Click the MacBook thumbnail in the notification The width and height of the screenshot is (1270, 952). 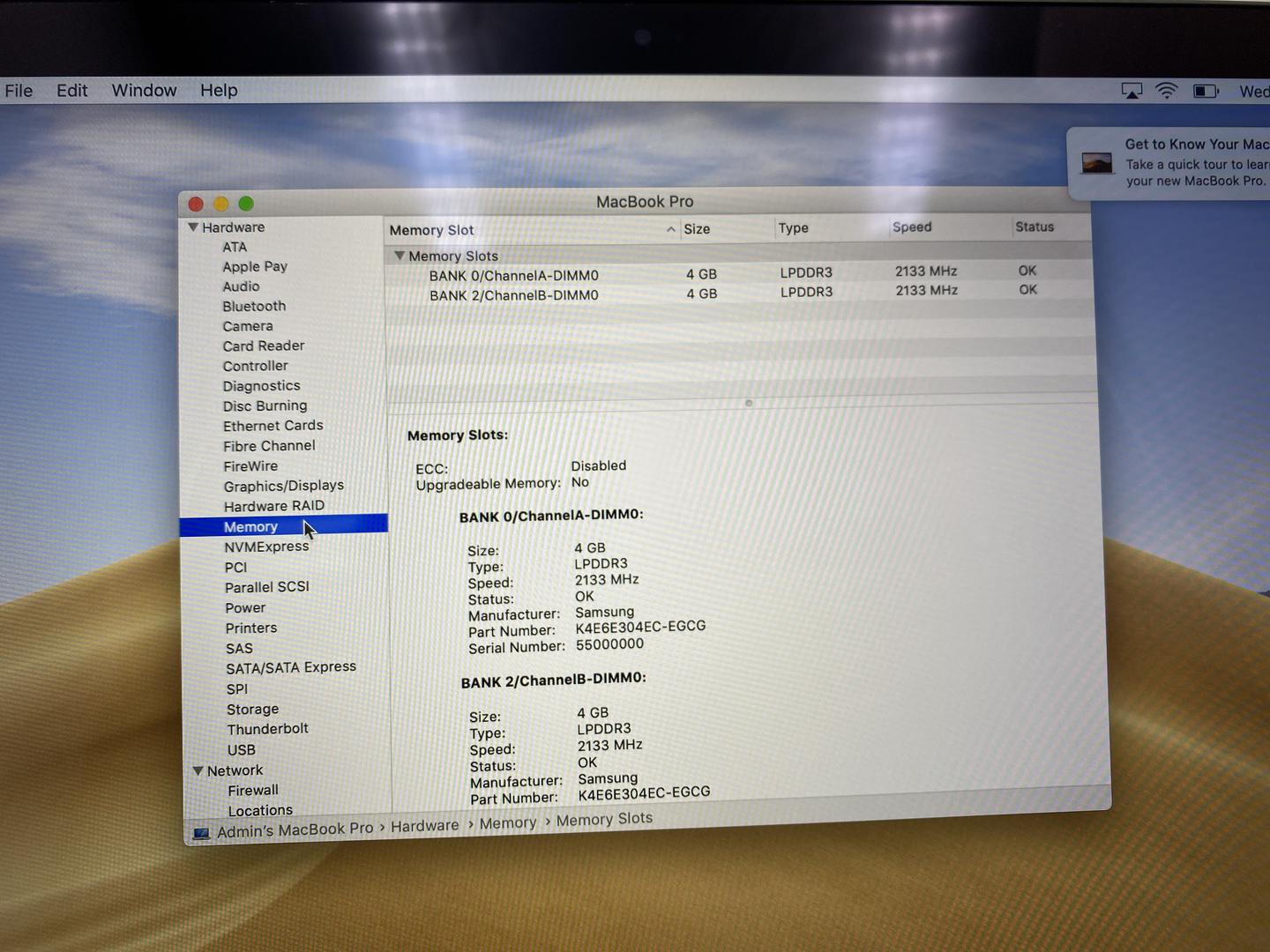1097,163
